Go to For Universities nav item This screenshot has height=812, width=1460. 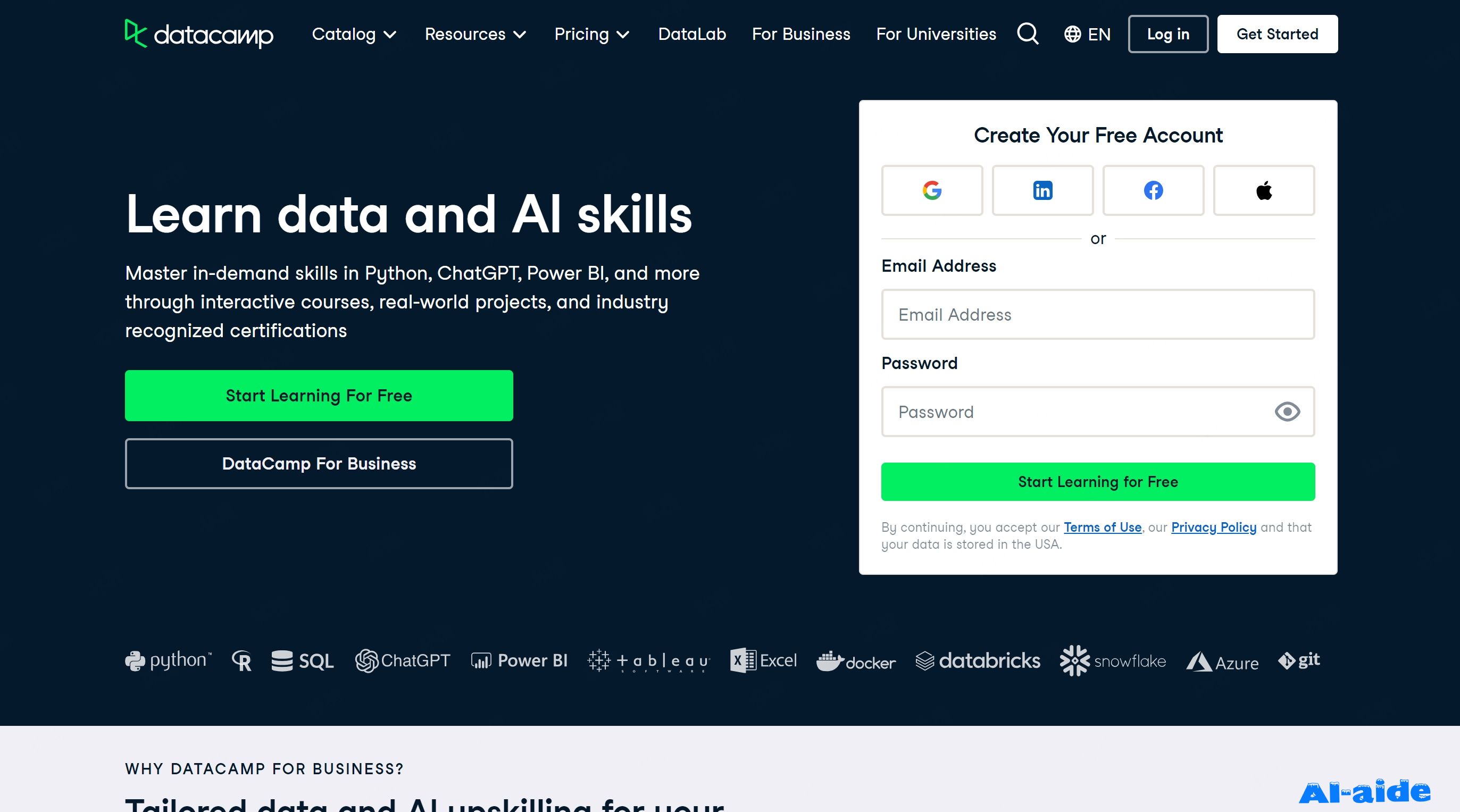pos(936,34)
